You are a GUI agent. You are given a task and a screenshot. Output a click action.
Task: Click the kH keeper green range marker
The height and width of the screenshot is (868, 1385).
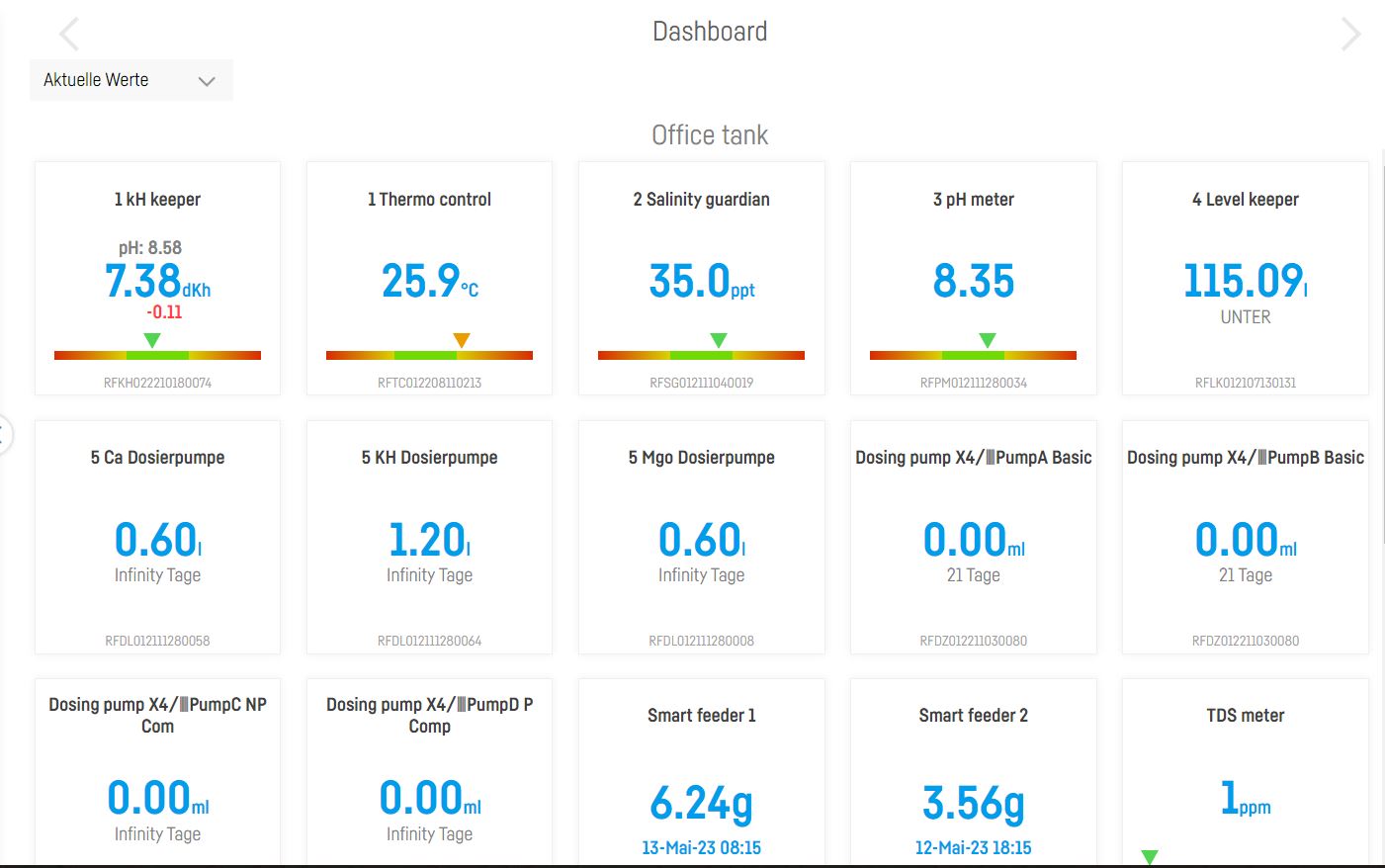click(152, 340)
